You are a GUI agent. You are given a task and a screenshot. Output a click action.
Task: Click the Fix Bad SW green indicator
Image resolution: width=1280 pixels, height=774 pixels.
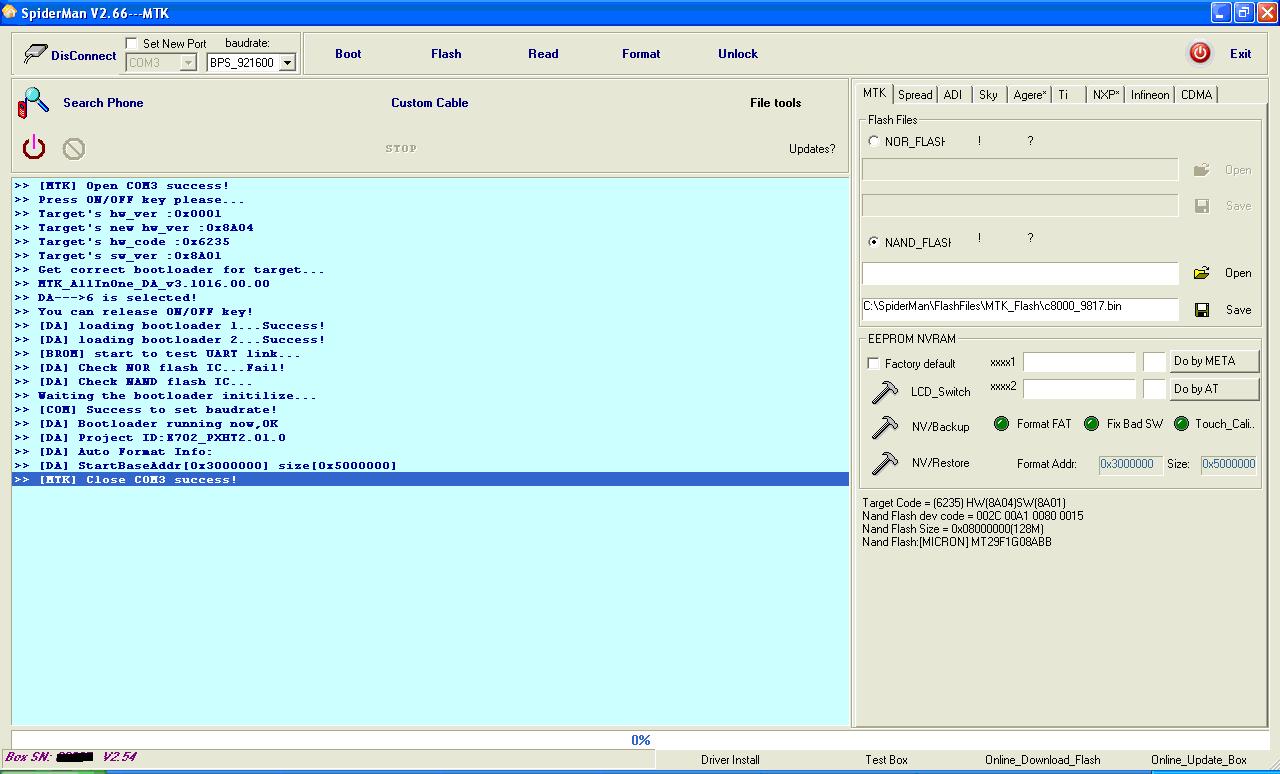coord(1091,424)
